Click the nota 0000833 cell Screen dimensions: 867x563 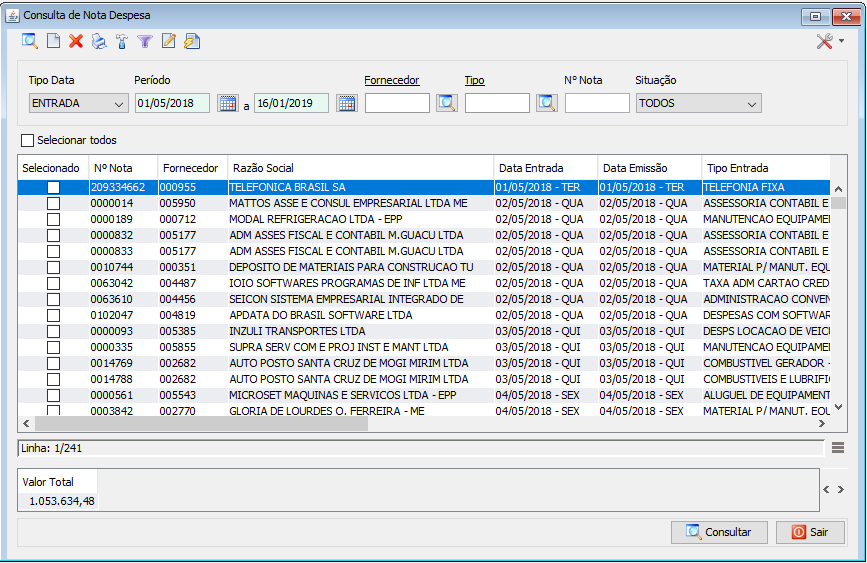point(123,251)
